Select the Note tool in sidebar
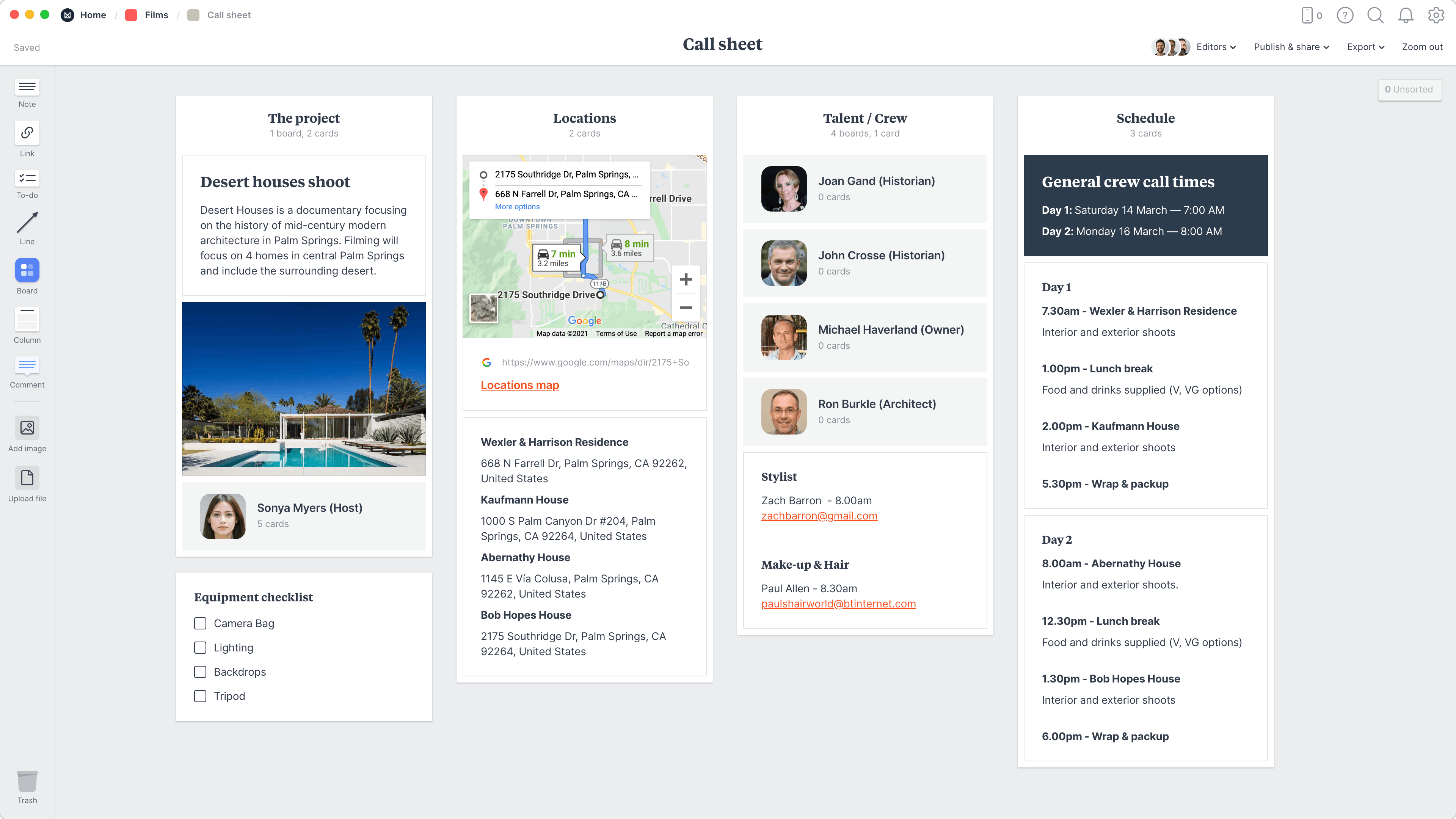1456x819 pixels. point(27,88)
